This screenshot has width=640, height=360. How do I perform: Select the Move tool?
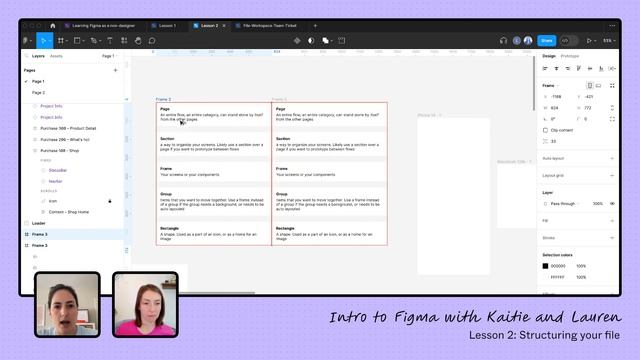point(43,41)
